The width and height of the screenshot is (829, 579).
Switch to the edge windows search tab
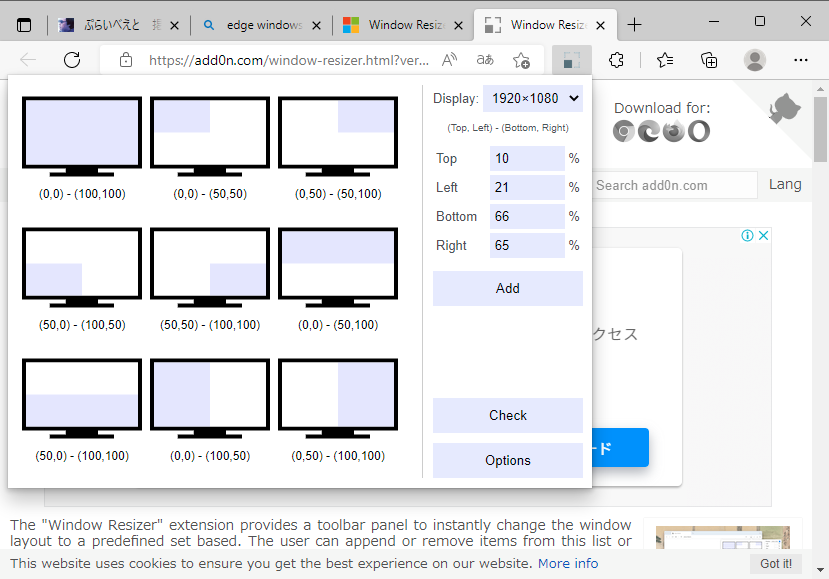pos(256,25)
